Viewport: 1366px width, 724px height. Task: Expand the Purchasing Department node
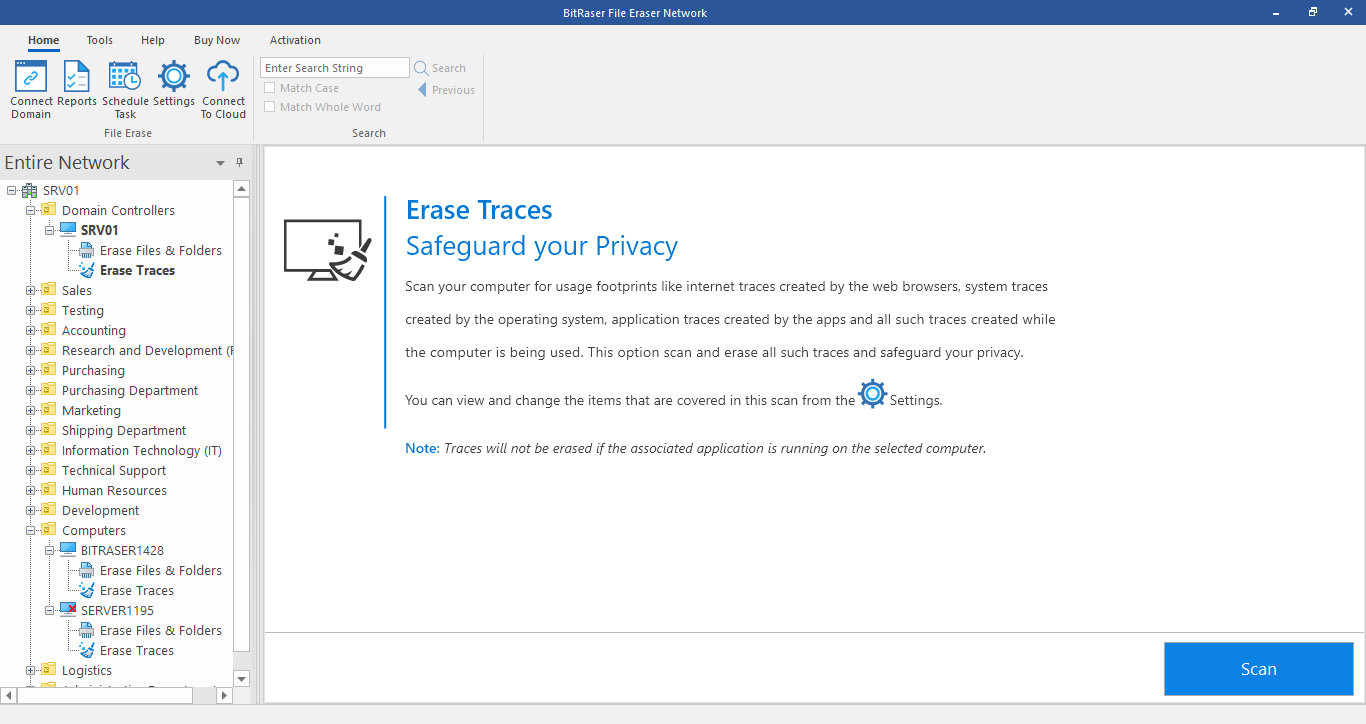point(30,390)
